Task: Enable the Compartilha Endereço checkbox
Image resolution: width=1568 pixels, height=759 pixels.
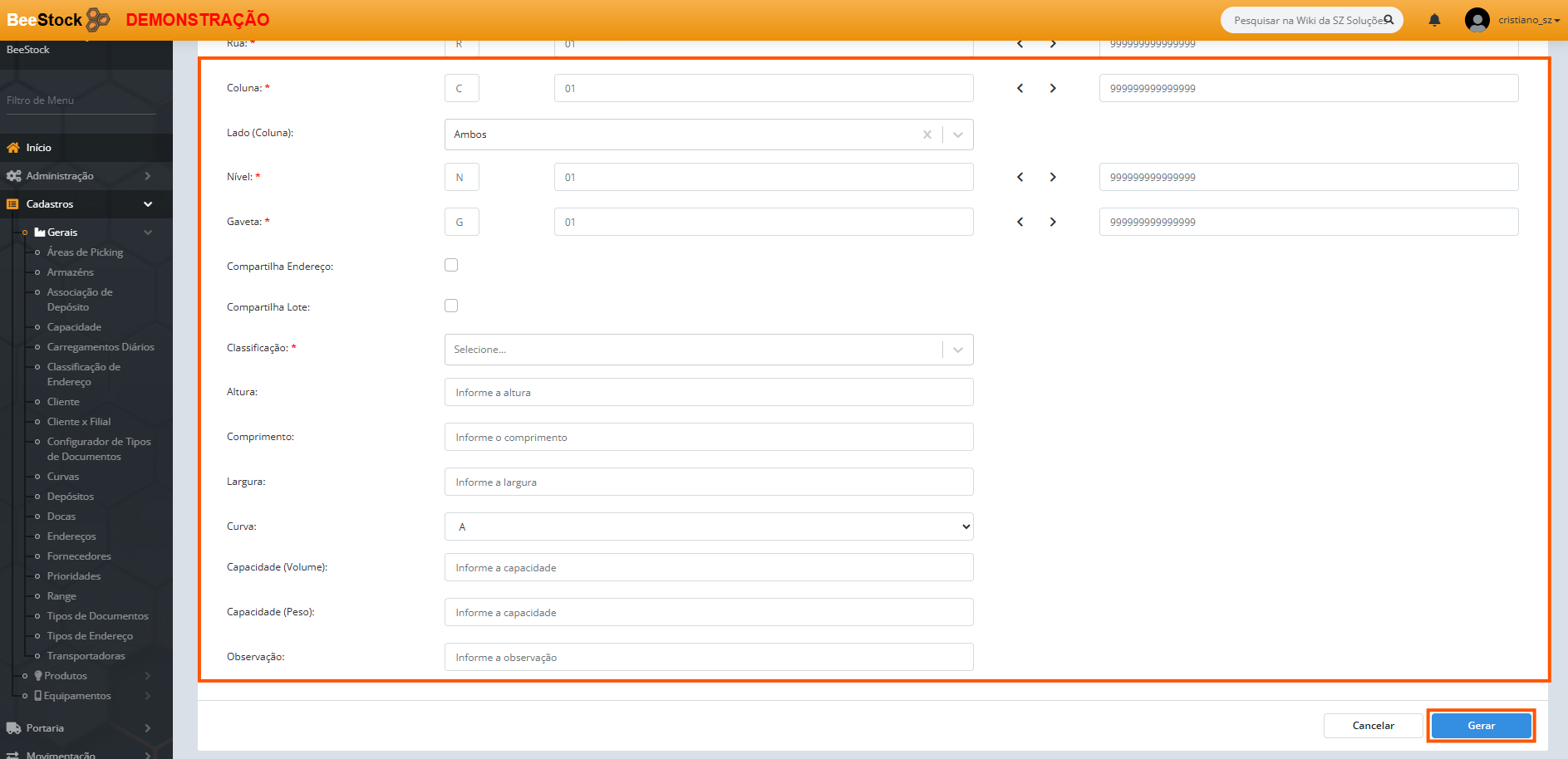Action: (451, 265)
